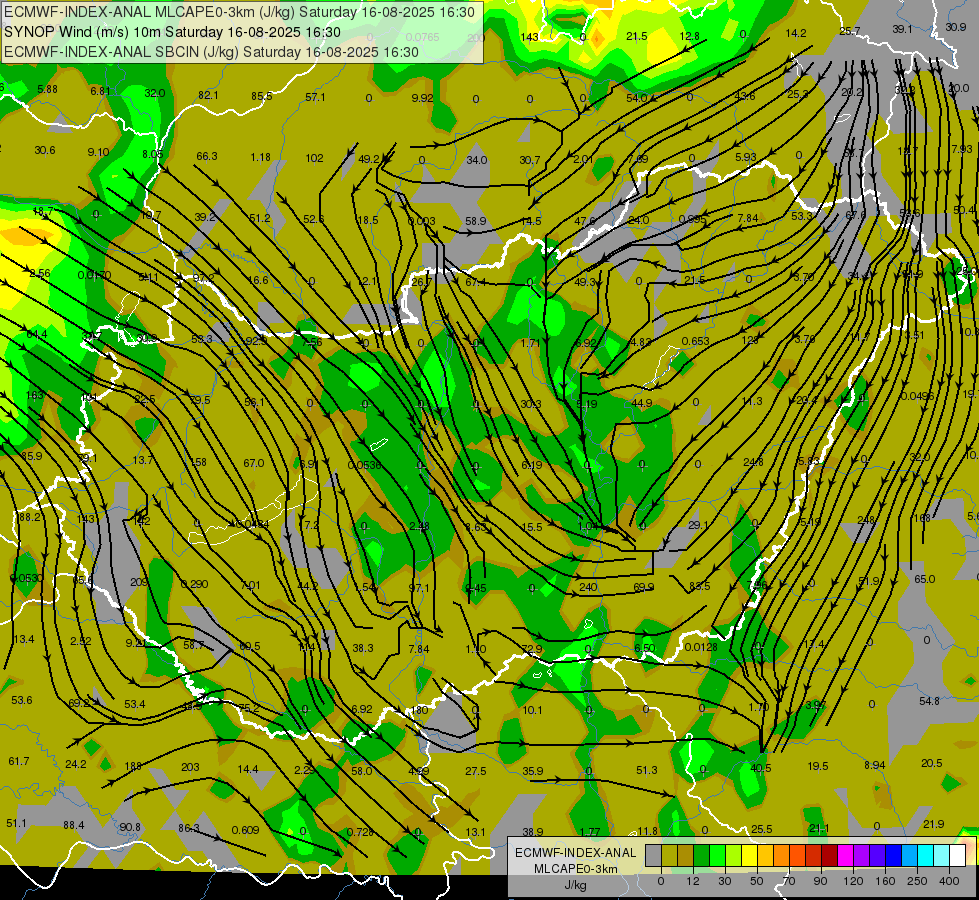Click the map value '27.5'
The image size is (979, 900).
476,771
